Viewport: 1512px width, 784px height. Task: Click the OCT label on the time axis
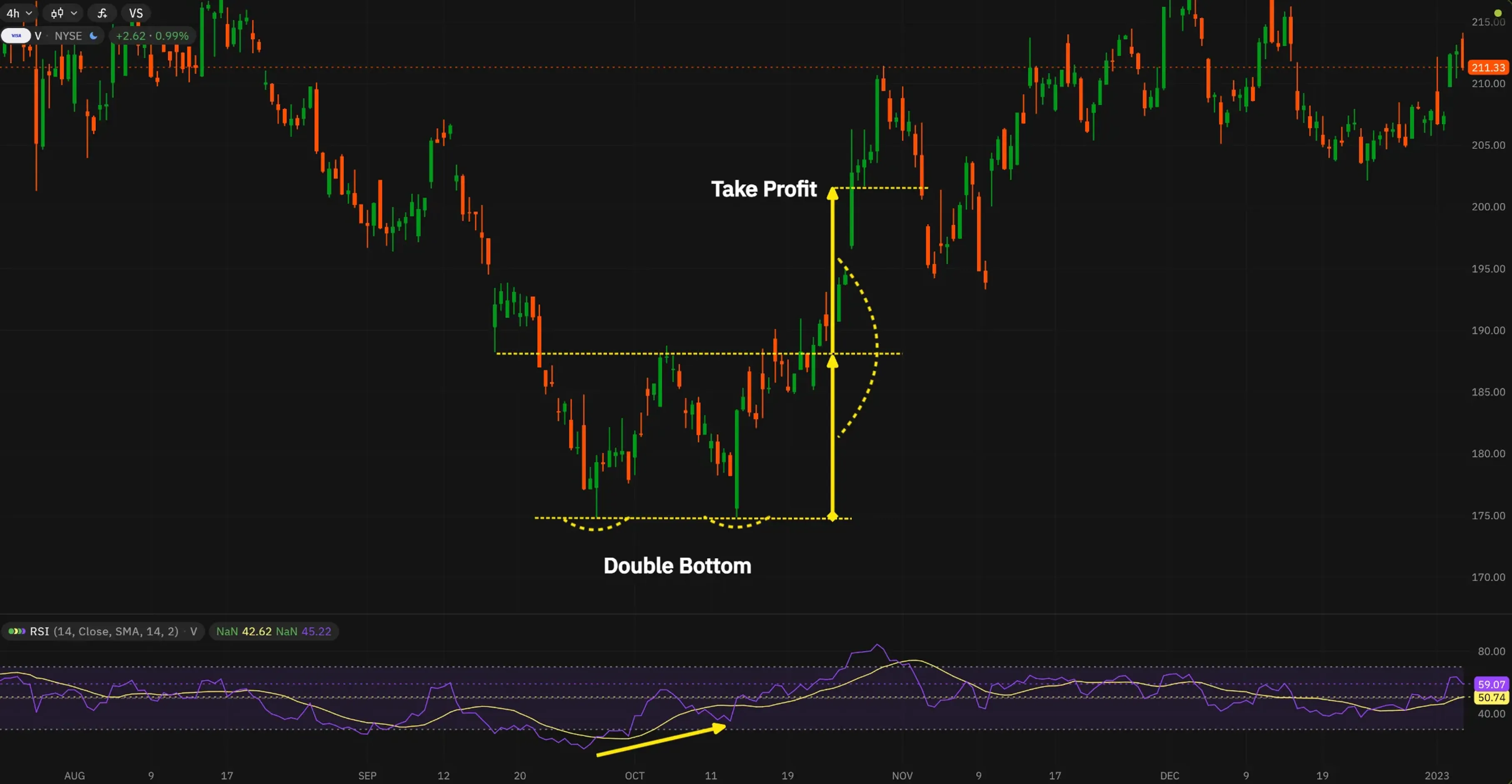tap(634, 776)
